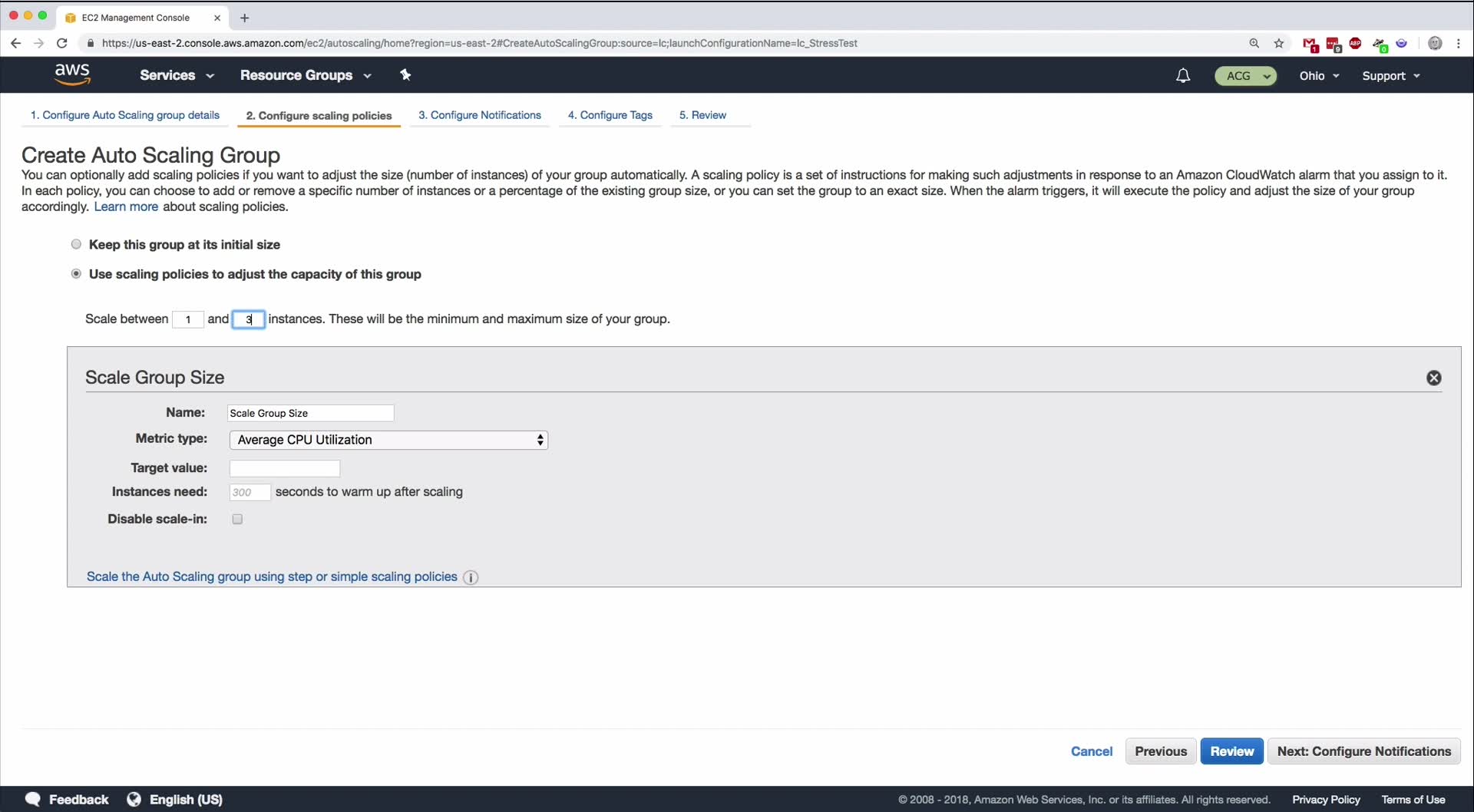The height and width of the screenshot is (812, 1474).
Task: Remove the Scale Group Size policy with X icon
Action: point(1434,378)
